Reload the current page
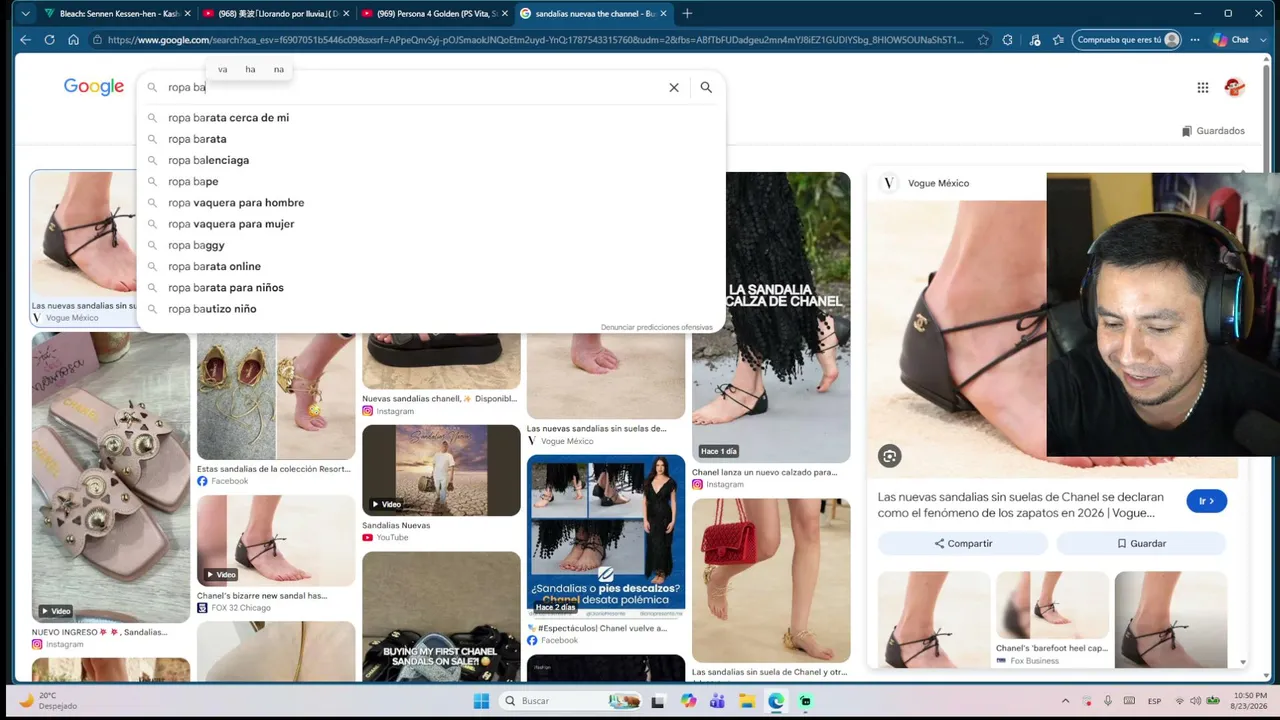Viewport: 1280px width, 720px height. click(49, 40)
